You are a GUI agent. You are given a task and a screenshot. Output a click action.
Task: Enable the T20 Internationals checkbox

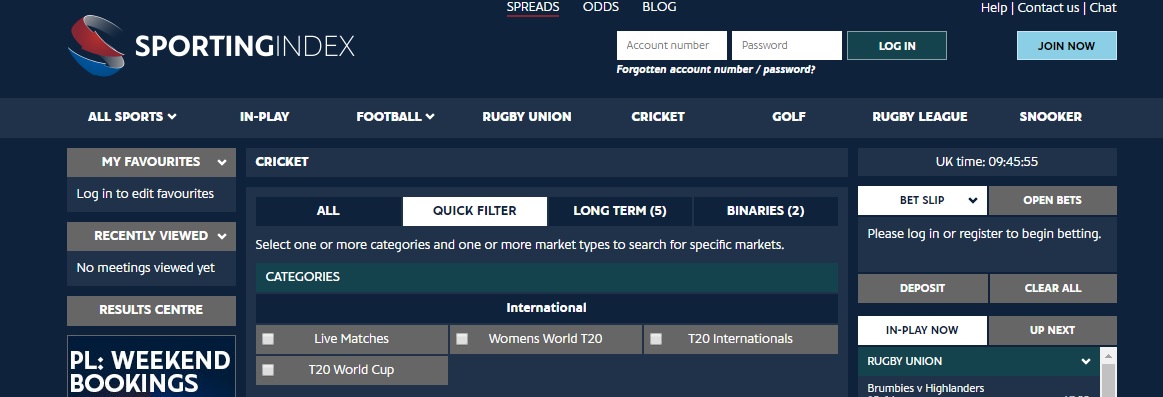[x=656, y=339]
